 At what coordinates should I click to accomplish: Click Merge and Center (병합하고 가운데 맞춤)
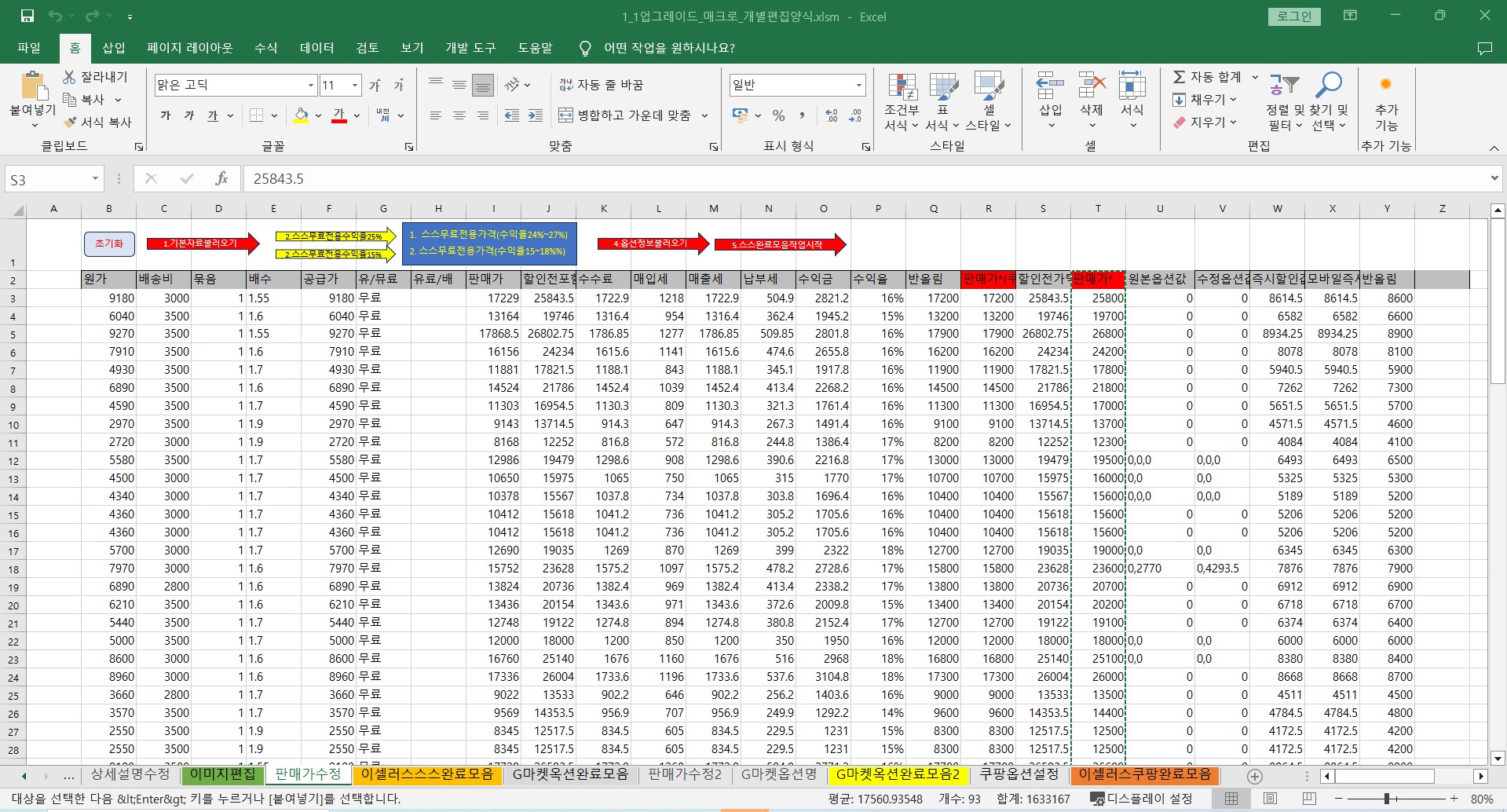[625, 115]
